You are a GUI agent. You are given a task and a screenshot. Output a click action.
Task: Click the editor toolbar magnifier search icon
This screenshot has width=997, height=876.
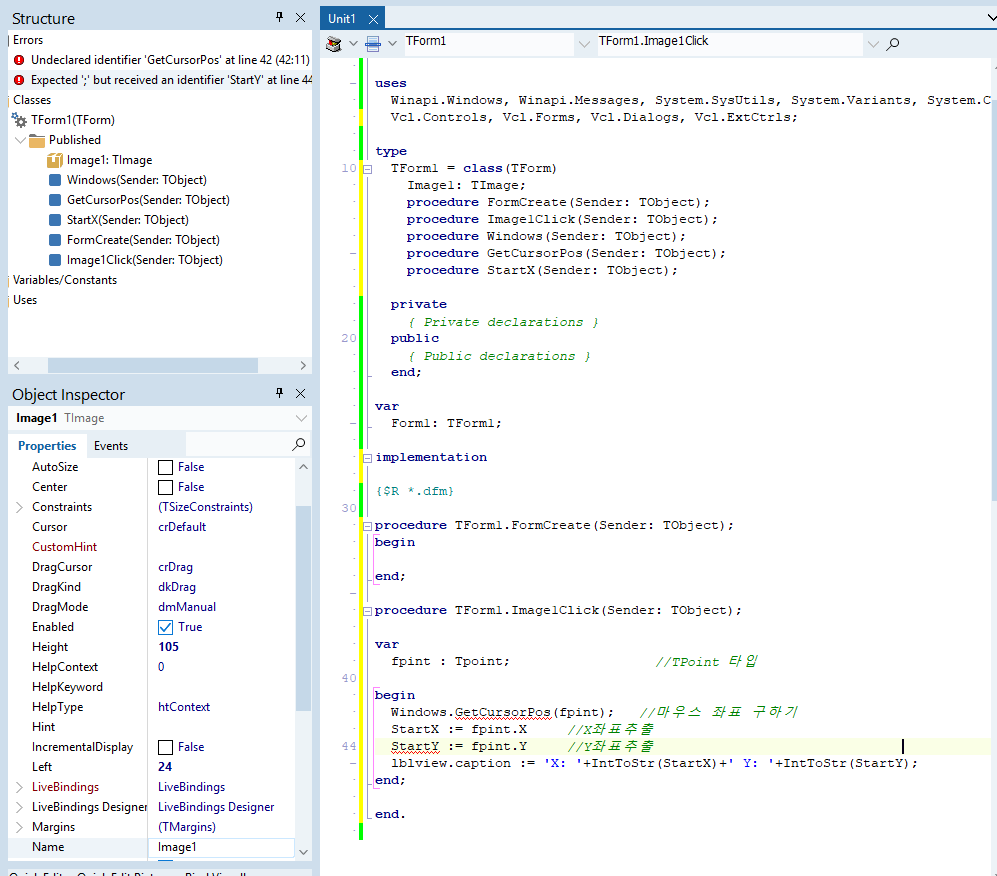[x=893, y=44]
